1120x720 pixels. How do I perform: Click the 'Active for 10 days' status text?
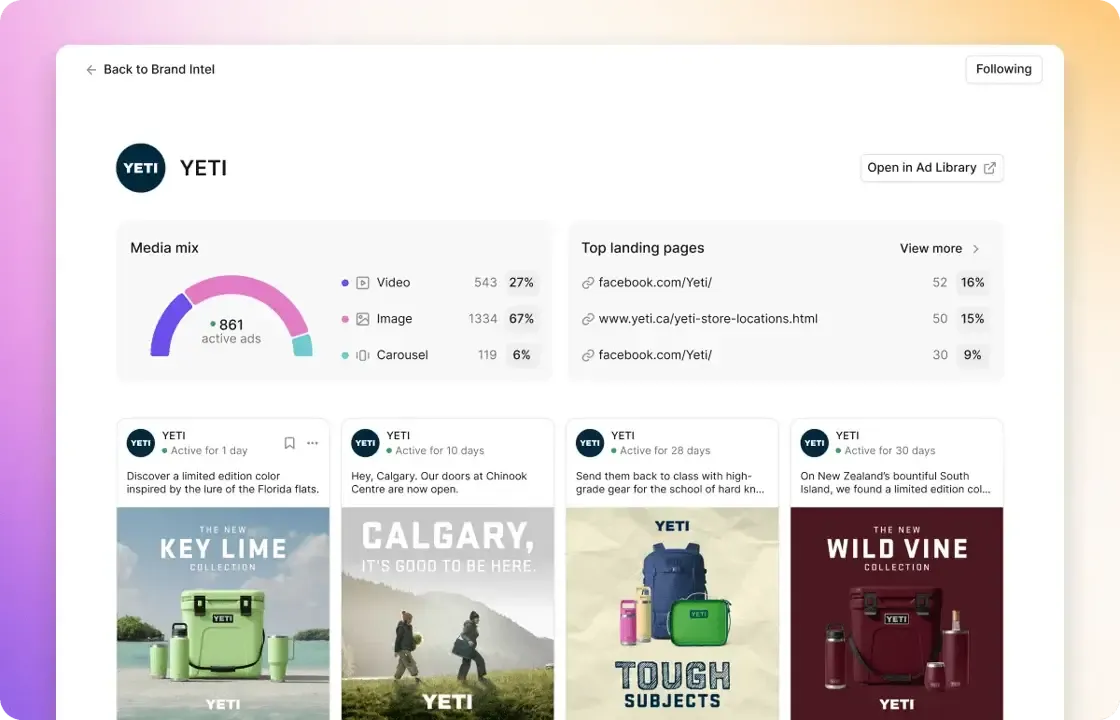pos(439,451)
